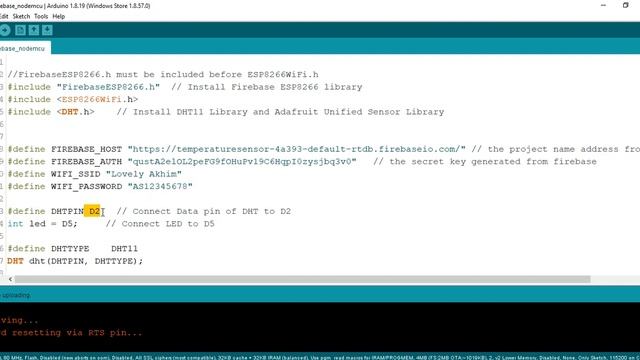The height and width of the screenshot is (360, 640).
Task: Click the "Lovely Akhim" SSID string
Action: [144, 174]
